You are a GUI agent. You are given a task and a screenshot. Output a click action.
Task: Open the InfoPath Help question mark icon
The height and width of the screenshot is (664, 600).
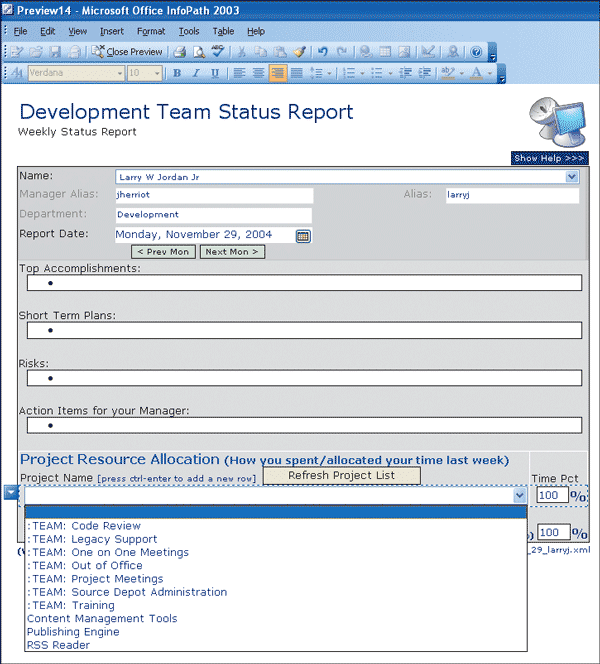(476, 52)
